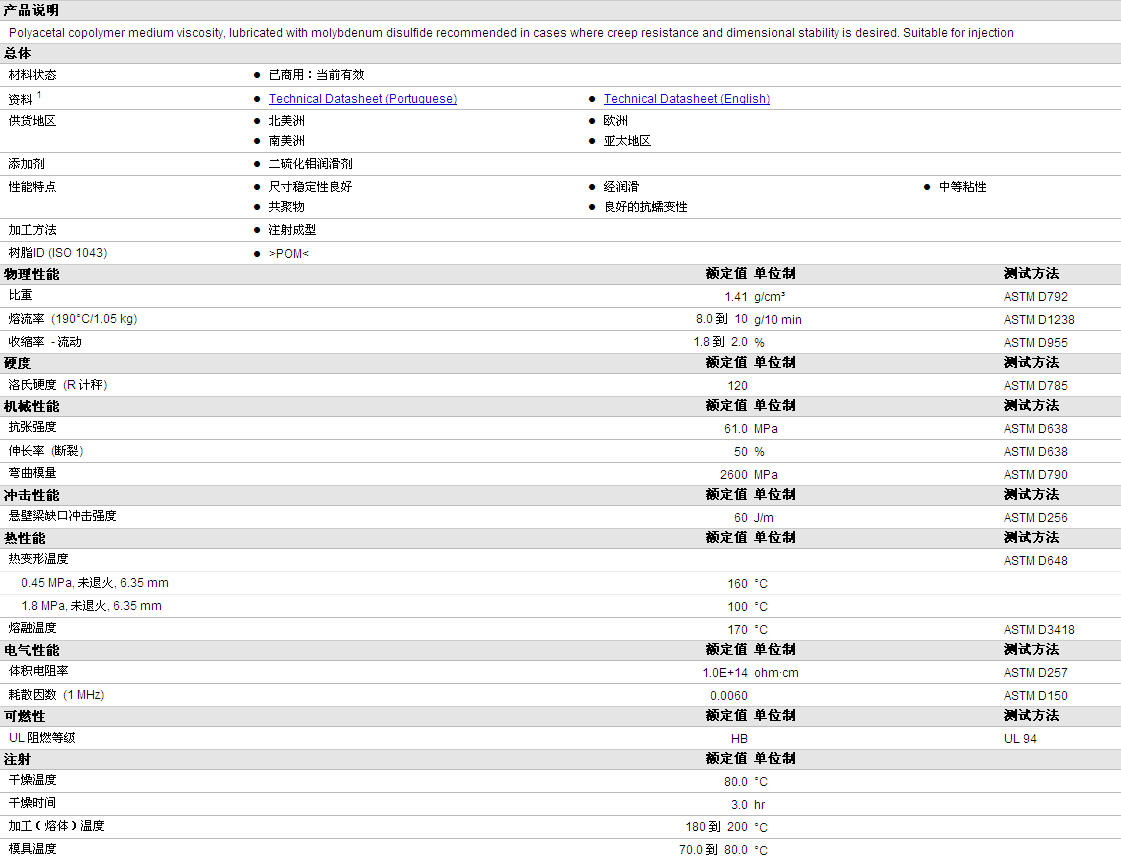Select the '热变形温度' row label
1121x859 pixels.
pos(39,558)
